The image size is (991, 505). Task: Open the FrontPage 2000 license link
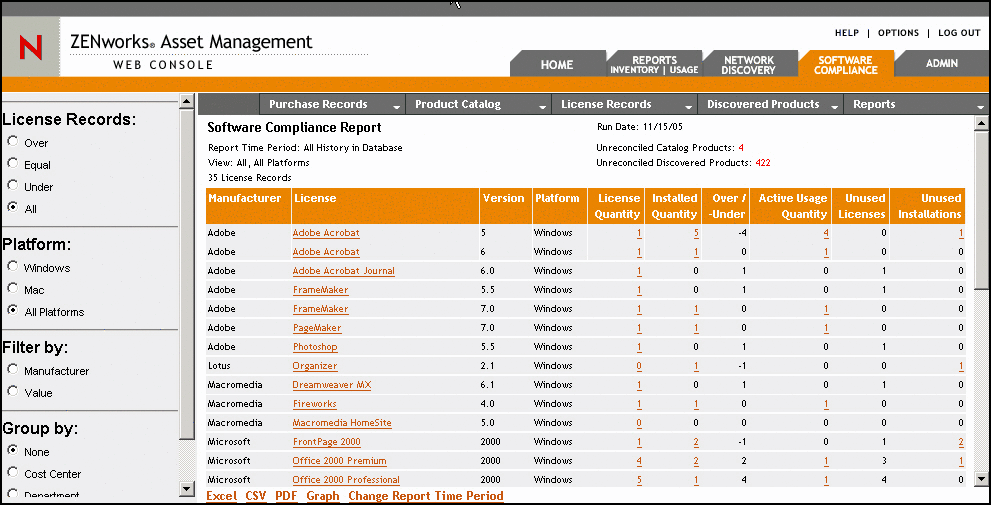[327, 441]
